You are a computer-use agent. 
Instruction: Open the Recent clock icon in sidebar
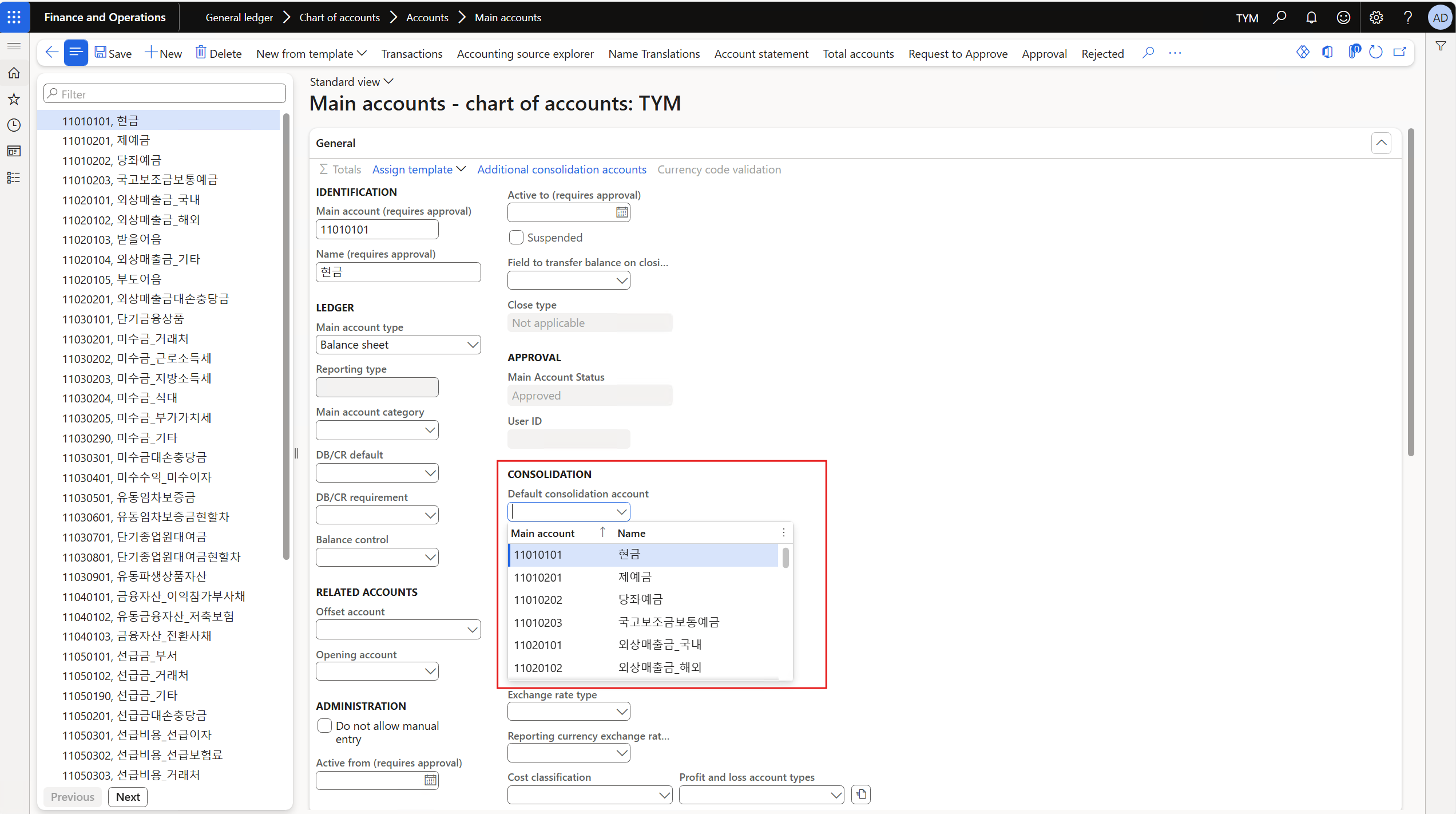coord(14,125)
